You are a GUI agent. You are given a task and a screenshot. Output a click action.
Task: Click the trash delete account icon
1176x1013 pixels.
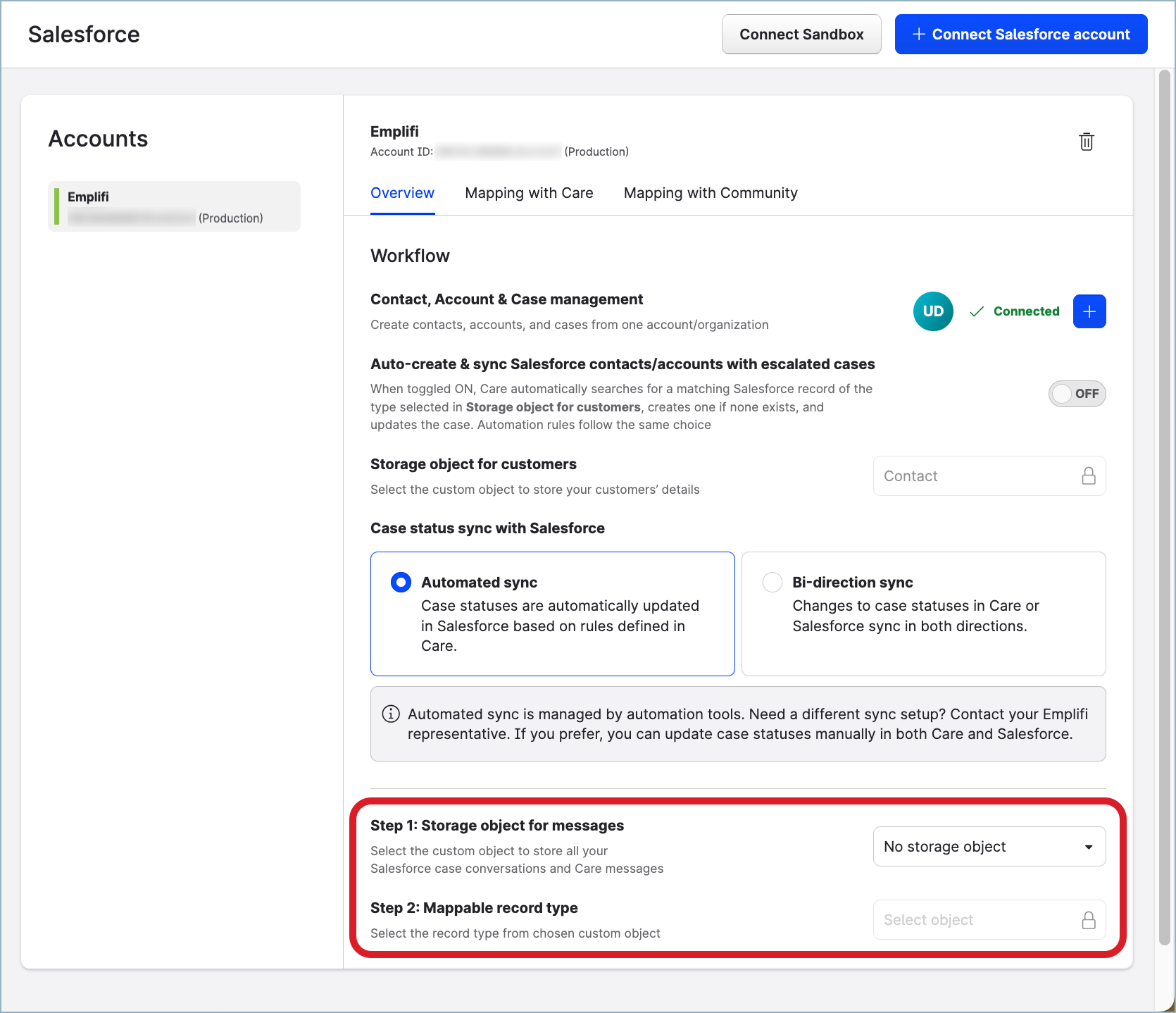tap(1087, 142)
